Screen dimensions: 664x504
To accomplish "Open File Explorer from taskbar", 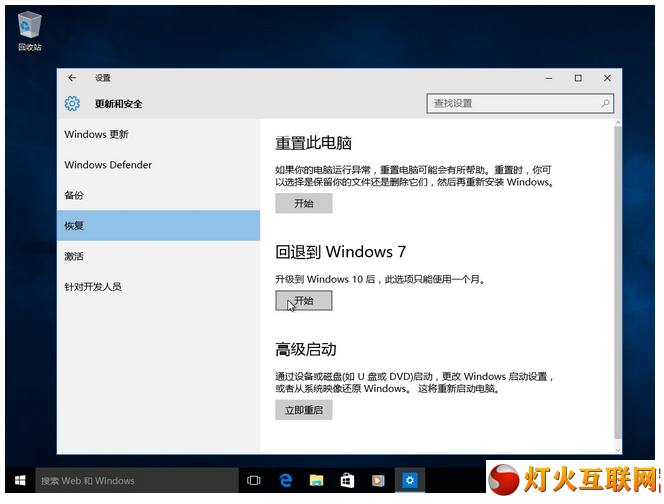I will point(316,480).
